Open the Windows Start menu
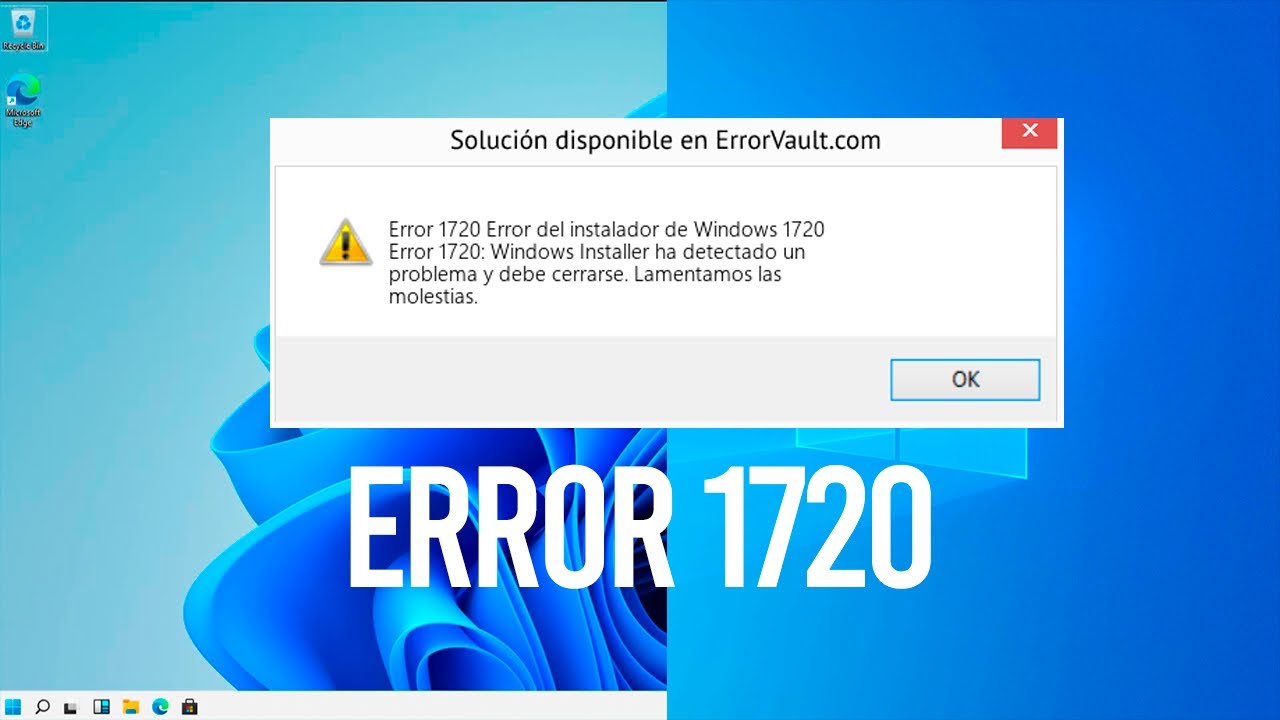1280x720 pixels. point(14,707)
